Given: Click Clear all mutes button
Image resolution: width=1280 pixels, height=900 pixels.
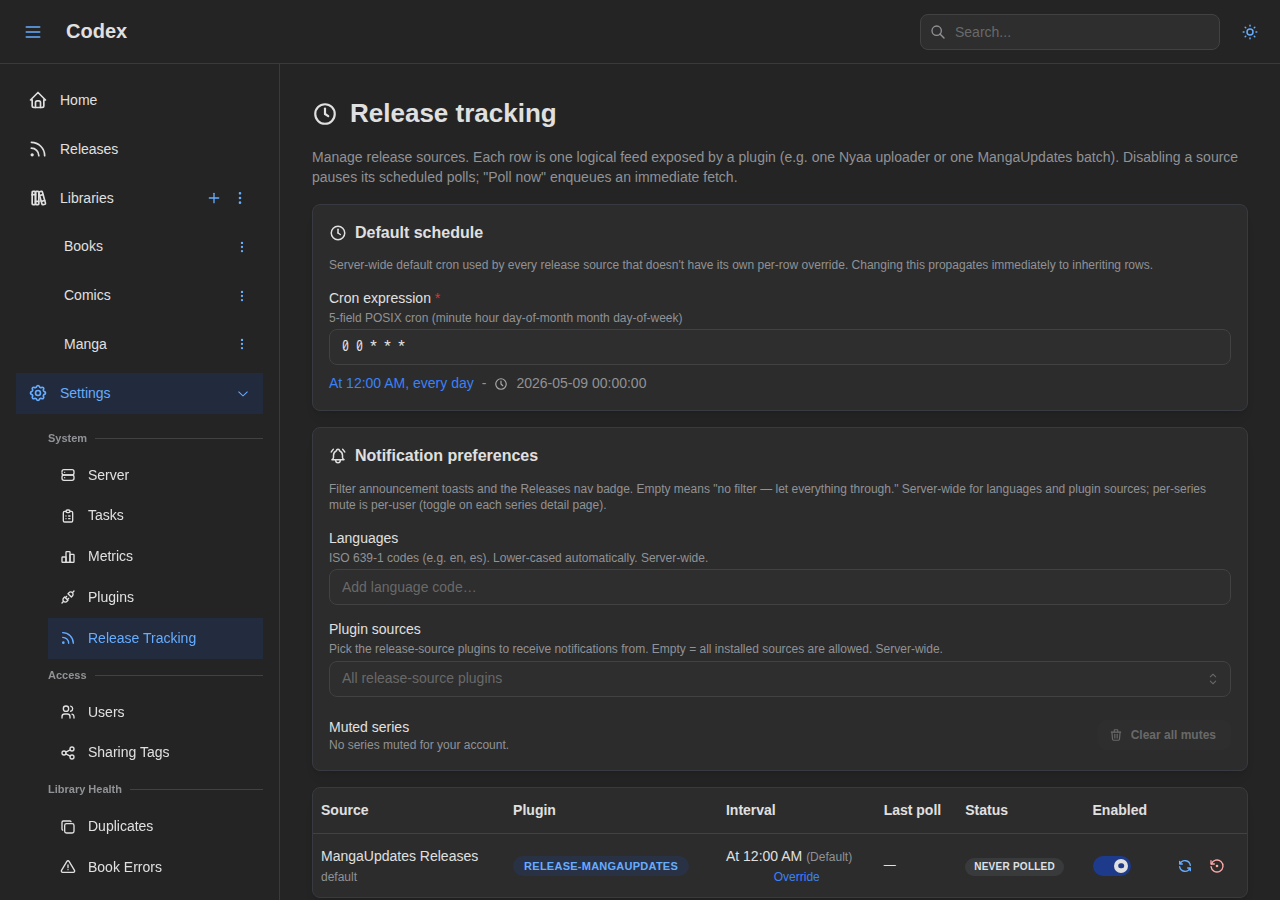Looking at the screenshot, I should point(1163,735).
